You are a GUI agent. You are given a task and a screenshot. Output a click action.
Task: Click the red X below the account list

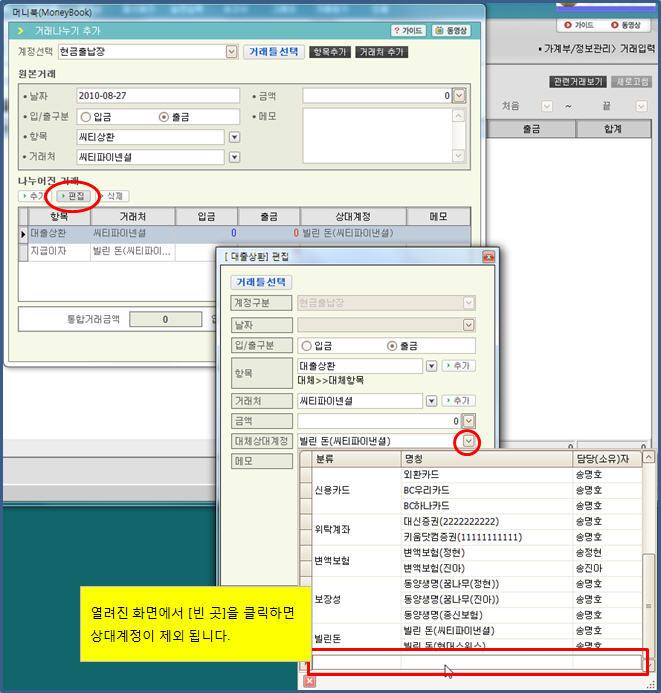[x=310, y=681]
